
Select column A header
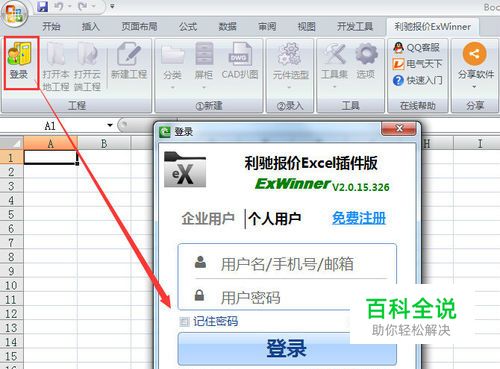pyautogui.click(x=50, y=143)
